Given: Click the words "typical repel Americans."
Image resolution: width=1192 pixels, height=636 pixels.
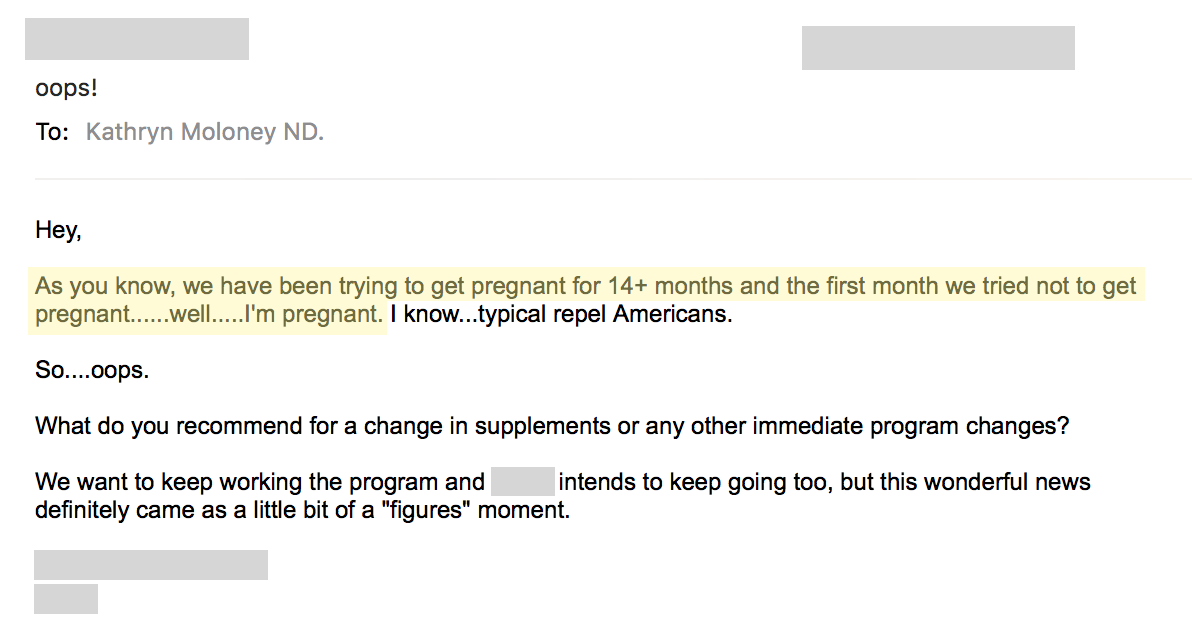Looking at the screenshot, I should coord(606,314).
